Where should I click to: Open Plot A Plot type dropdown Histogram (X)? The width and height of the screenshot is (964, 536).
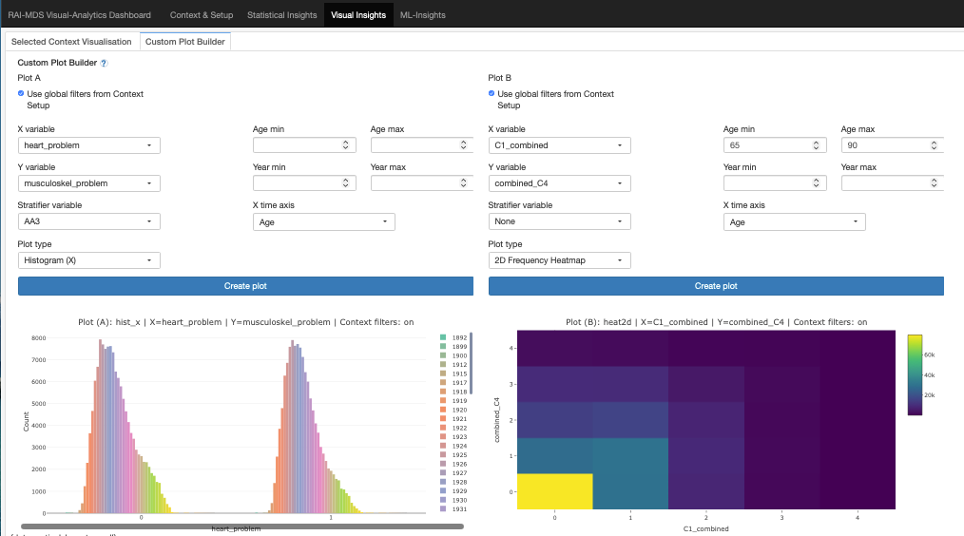pos(89,261)
